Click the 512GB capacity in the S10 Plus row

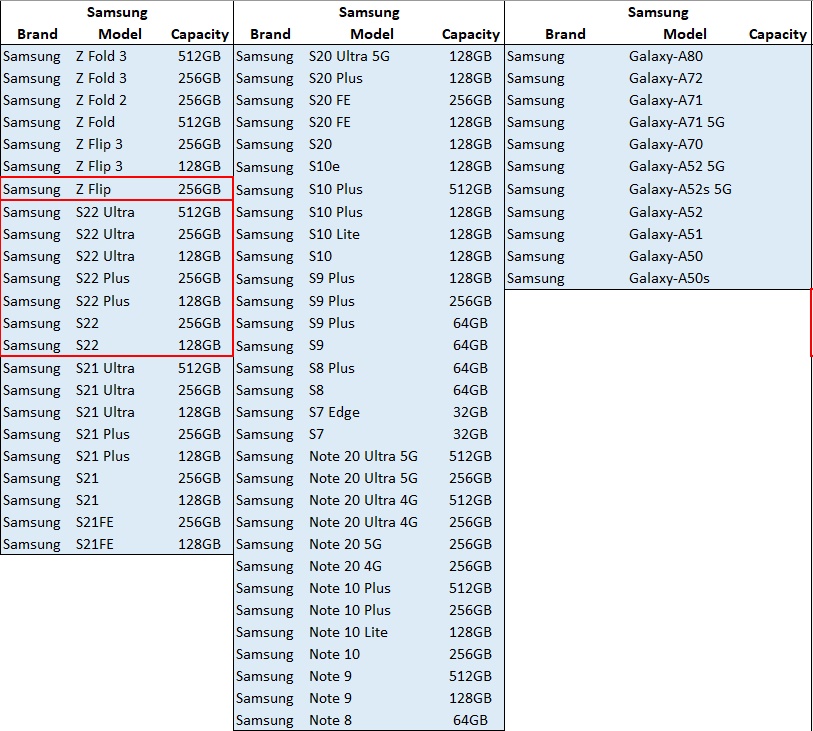tap(470, 189)
